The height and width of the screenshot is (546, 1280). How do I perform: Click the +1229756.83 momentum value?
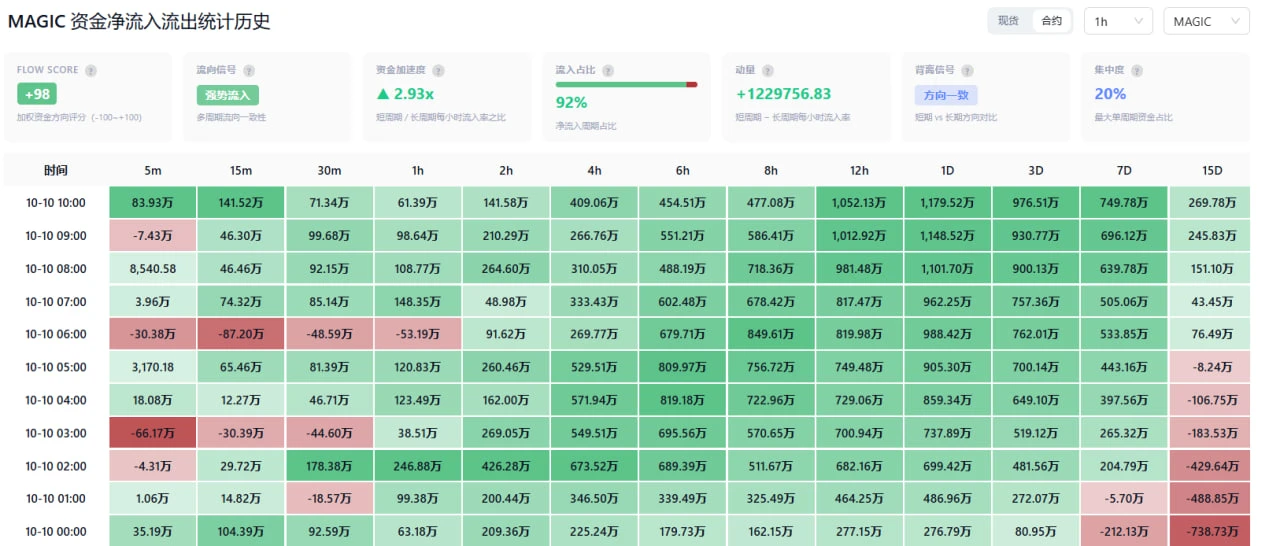click(x=783, y=94)
